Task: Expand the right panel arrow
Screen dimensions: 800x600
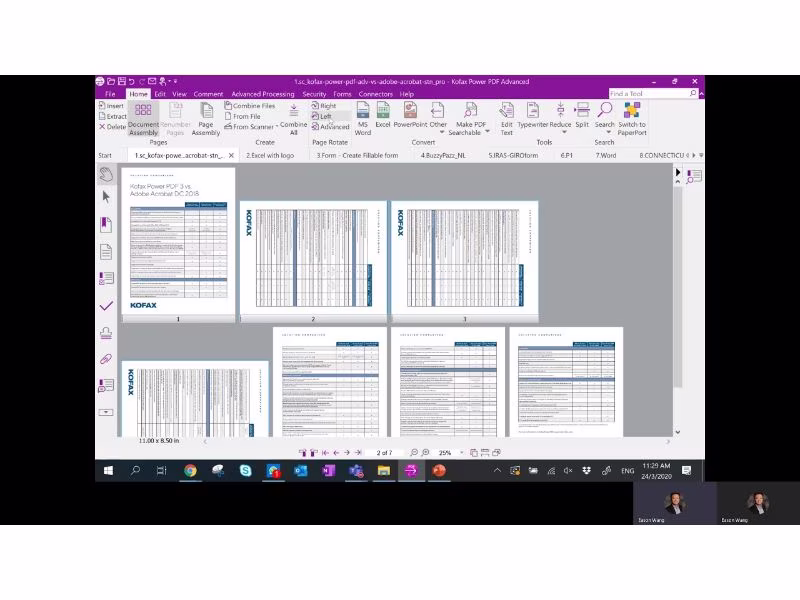Action: 678,172
